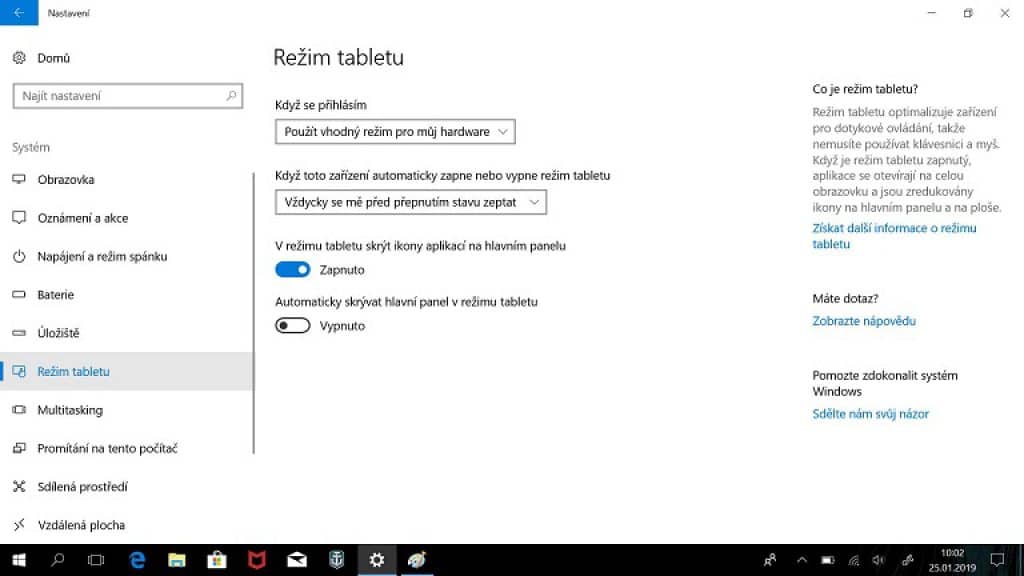
Task: Click the sidebar vertical scrollbar
Action: [x=253, y=313]
